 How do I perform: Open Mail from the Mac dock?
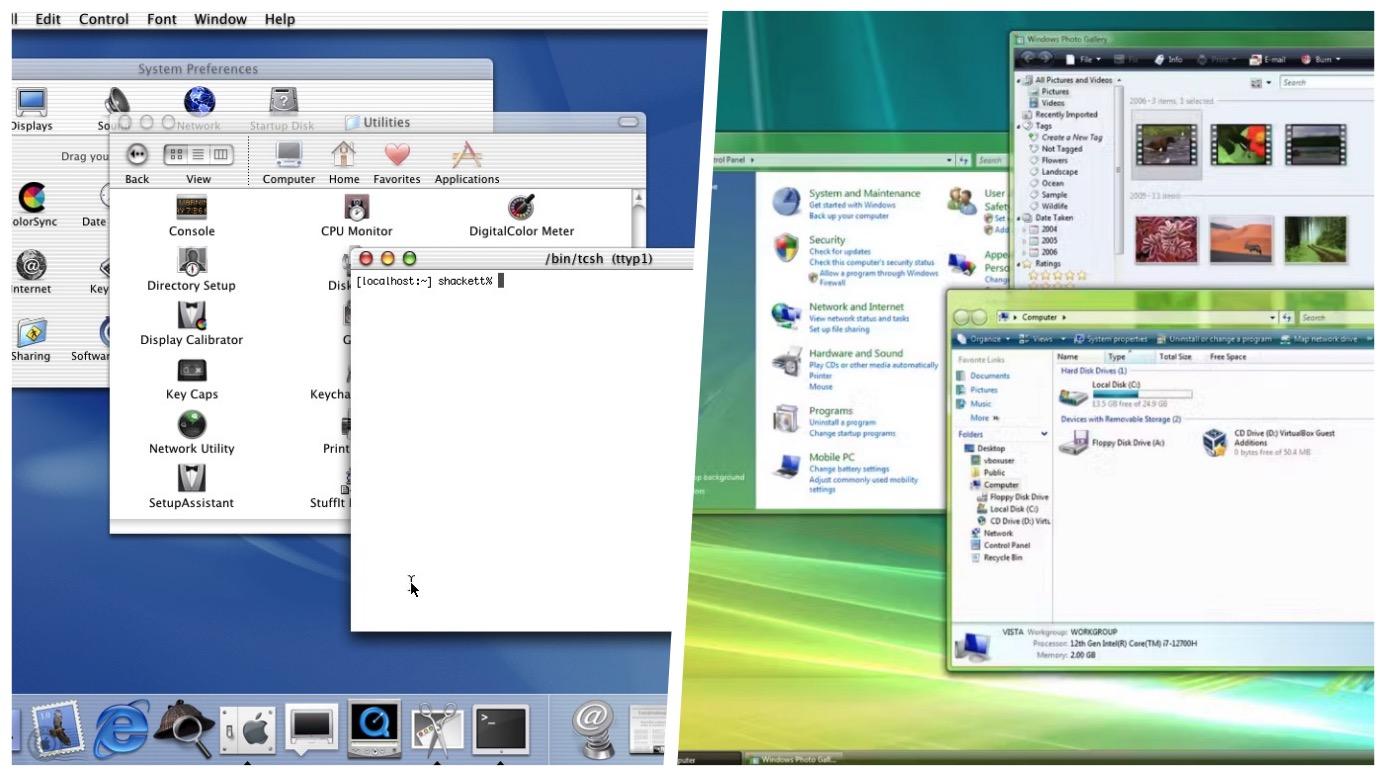[x=55, y=731]
